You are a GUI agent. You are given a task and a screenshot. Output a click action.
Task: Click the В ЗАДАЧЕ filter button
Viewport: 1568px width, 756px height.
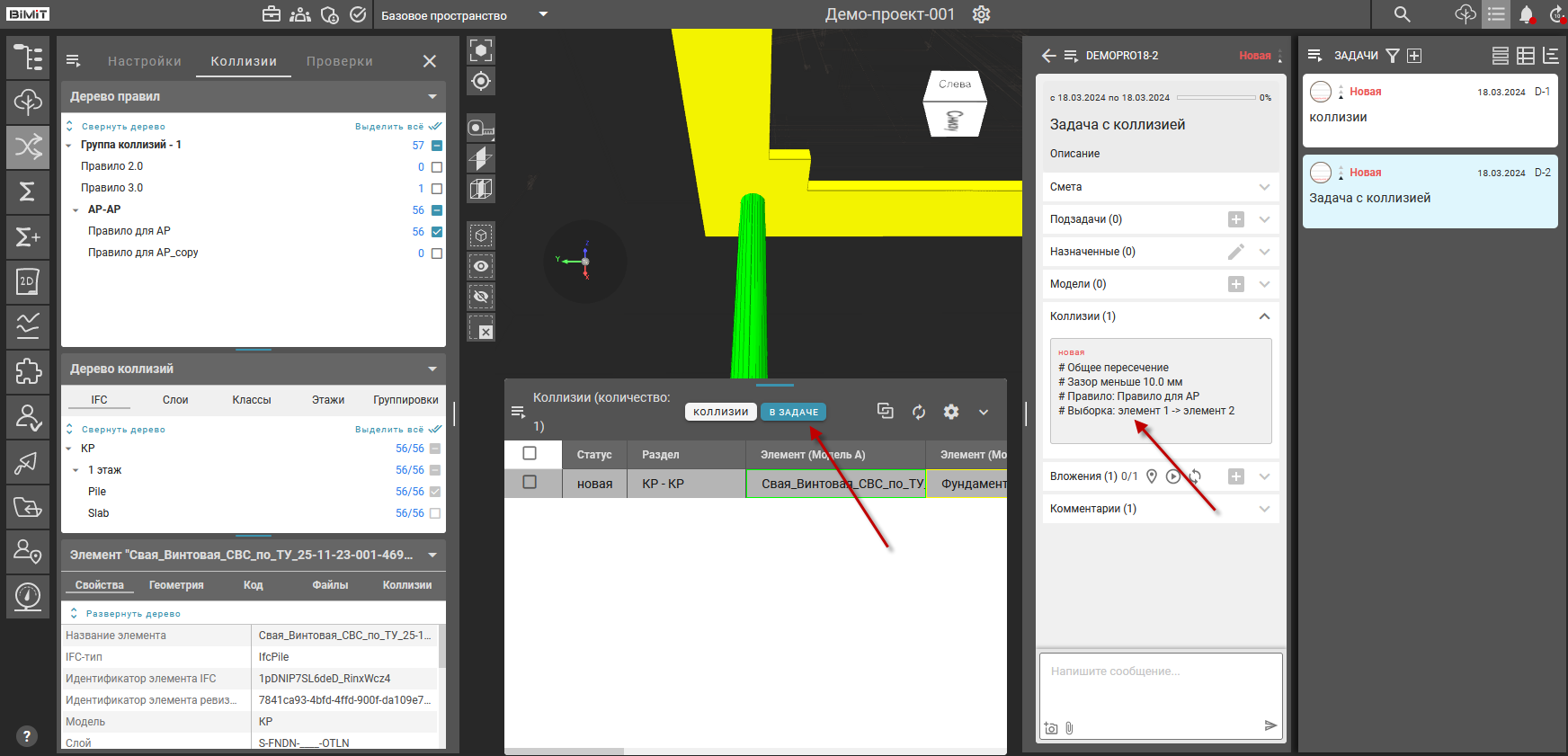point(793,412)
